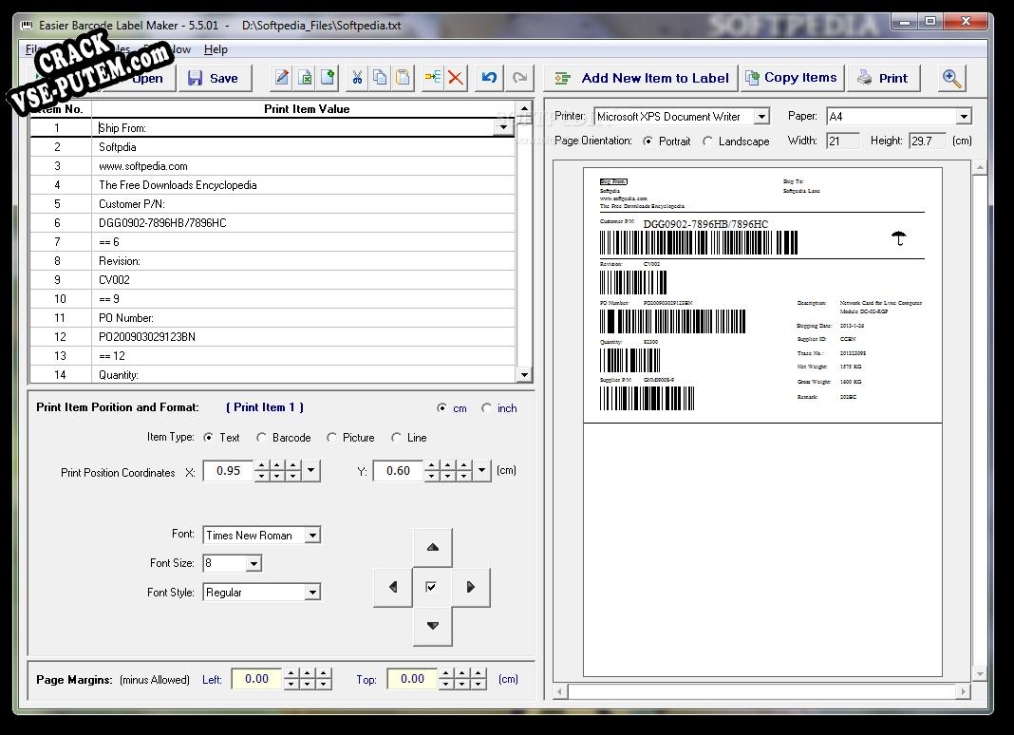
Task: Click the insert item arrow icon
Action: (x=433, y=78)
